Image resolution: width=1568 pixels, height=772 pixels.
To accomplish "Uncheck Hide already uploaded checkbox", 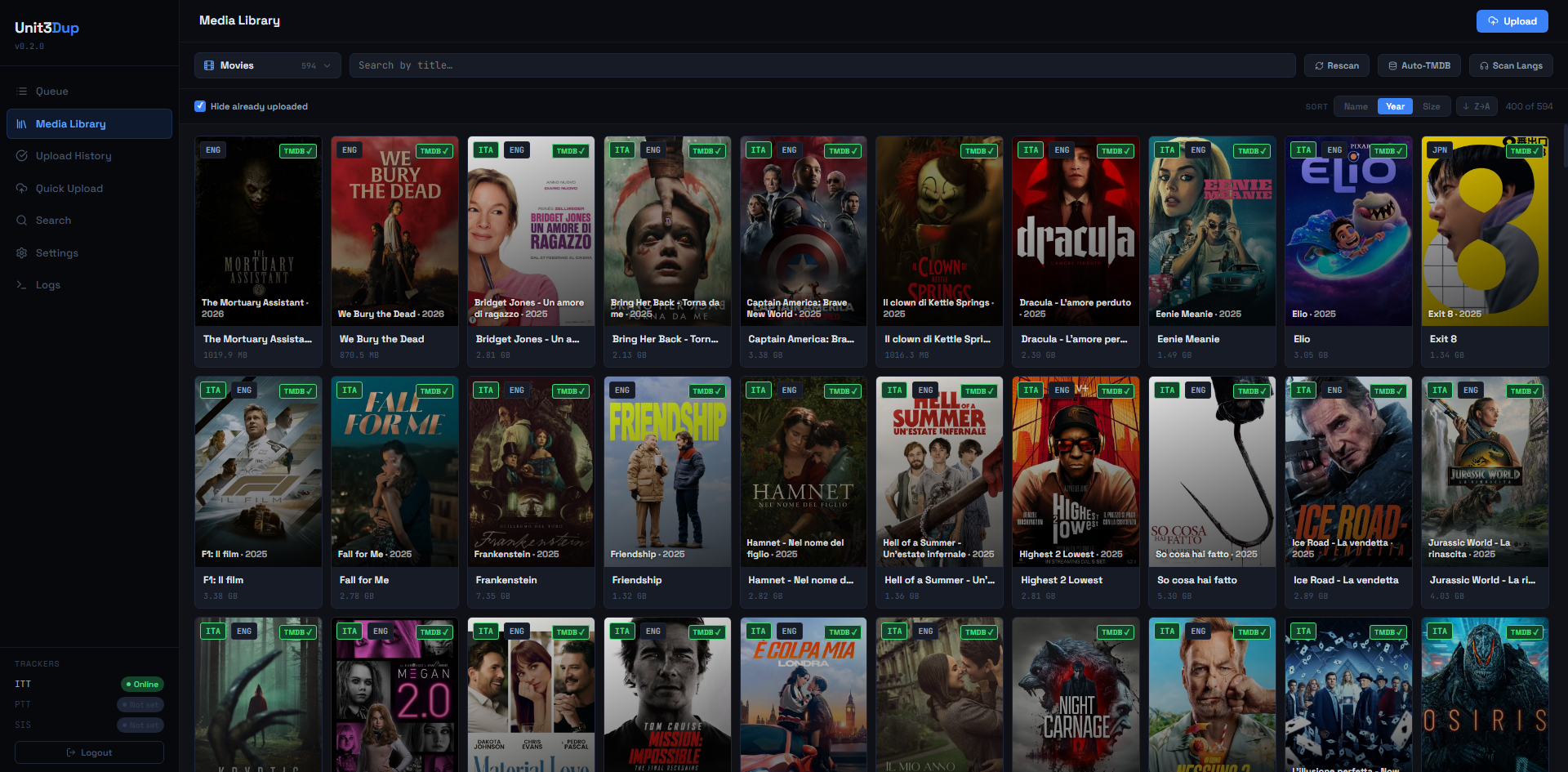I will [x=200, y=106].
